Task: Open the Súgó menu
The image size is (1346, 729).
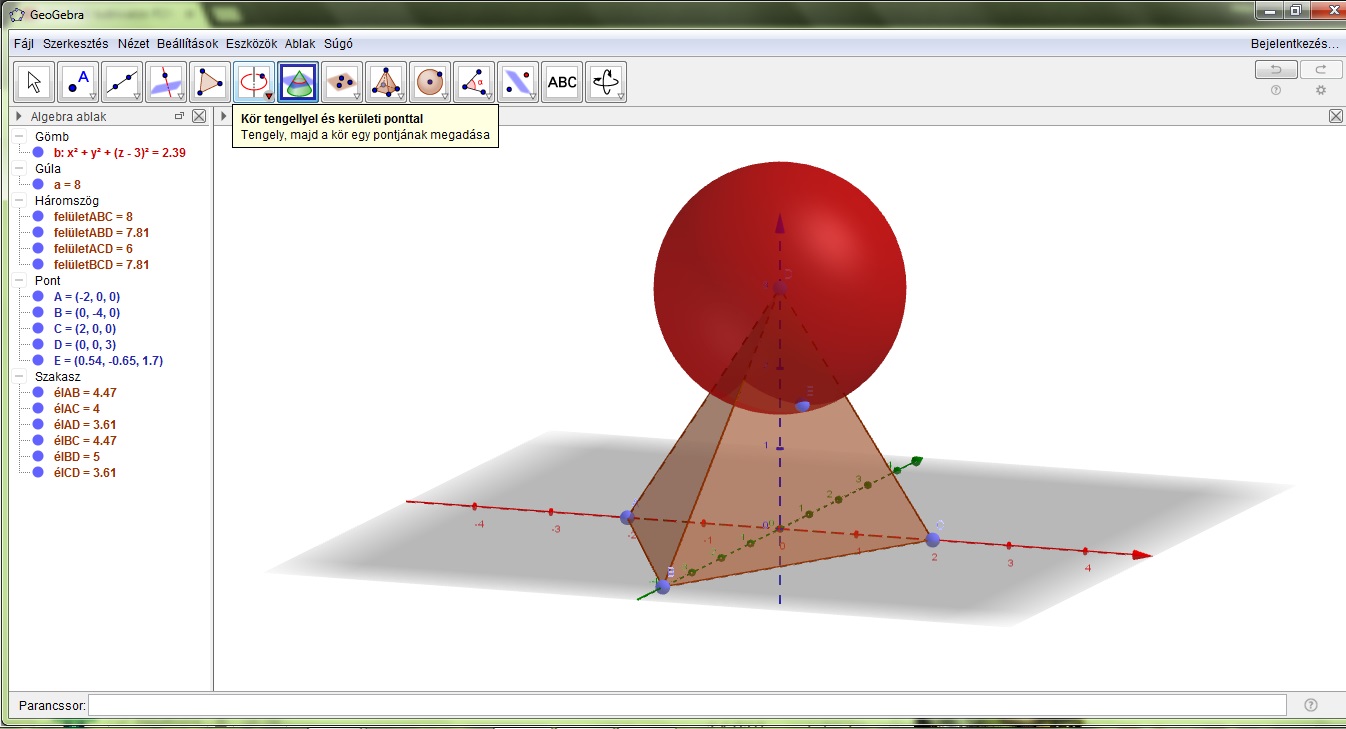Action: [x=338, y=44]
